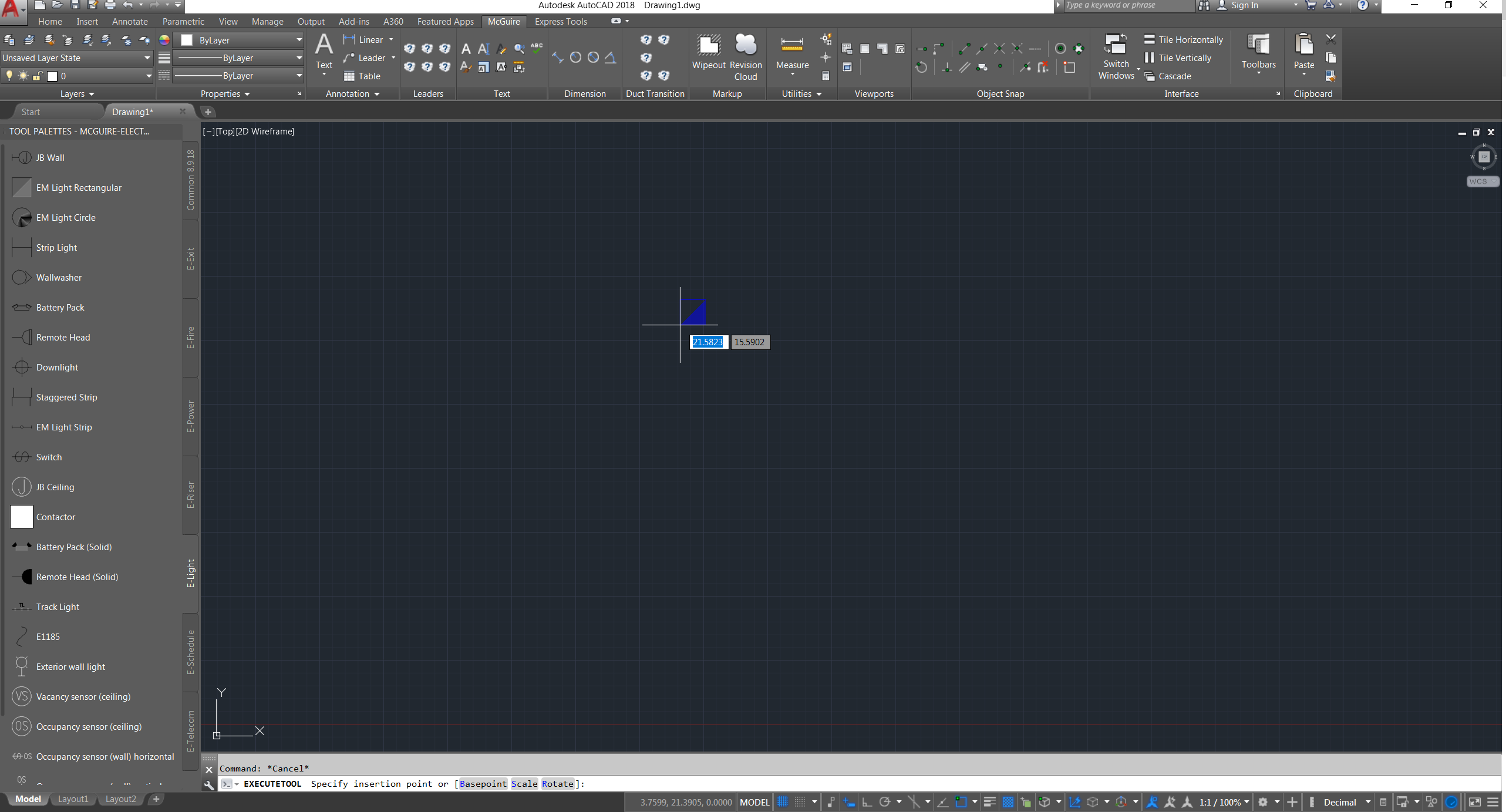Click the Sign In link
Viewport: 1506px width, 812px height.
point(1247,5)
